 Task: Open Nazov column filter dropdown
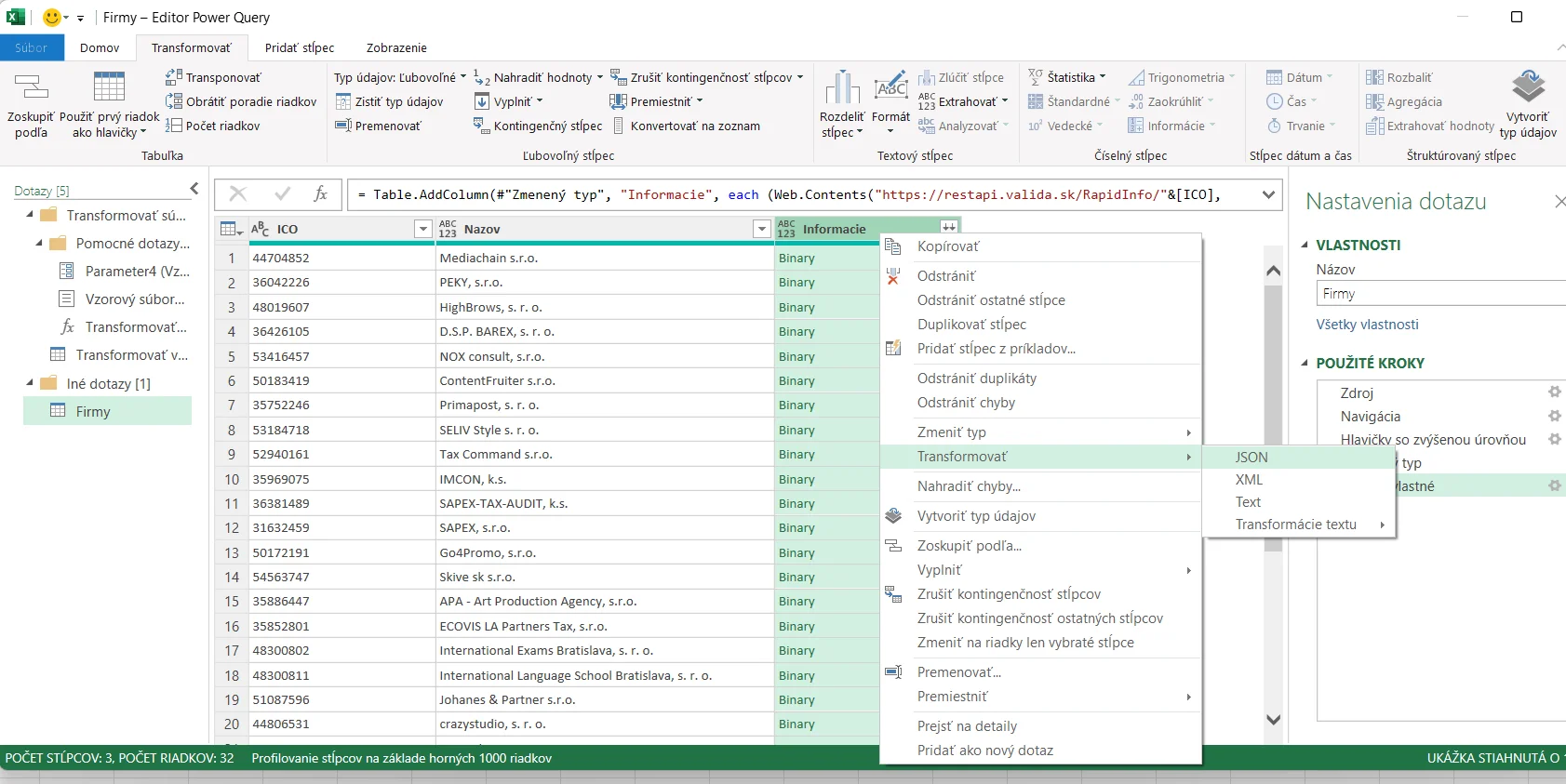tap(762, 229)
